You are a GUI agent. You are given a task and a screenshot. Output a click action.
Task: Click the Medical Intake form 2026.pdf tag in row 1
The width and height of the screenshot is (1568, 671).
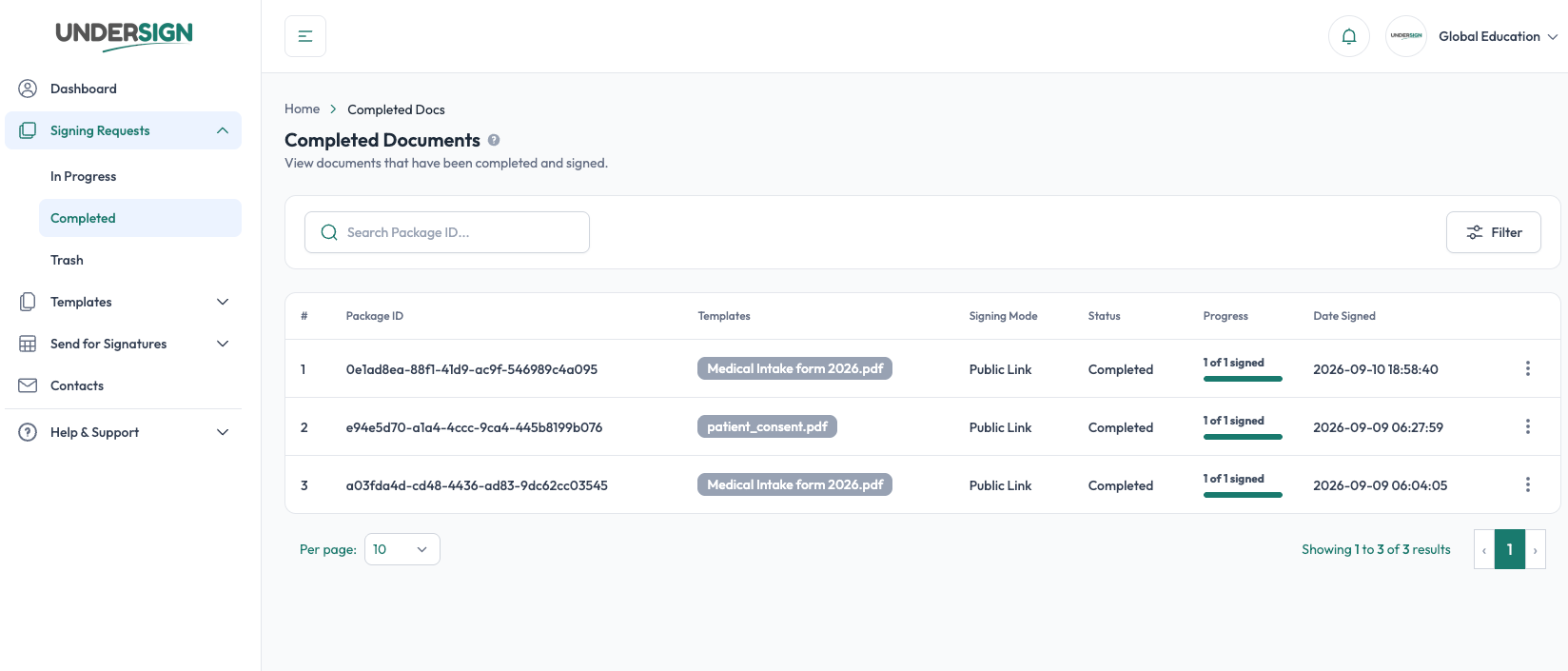(794, 368)
